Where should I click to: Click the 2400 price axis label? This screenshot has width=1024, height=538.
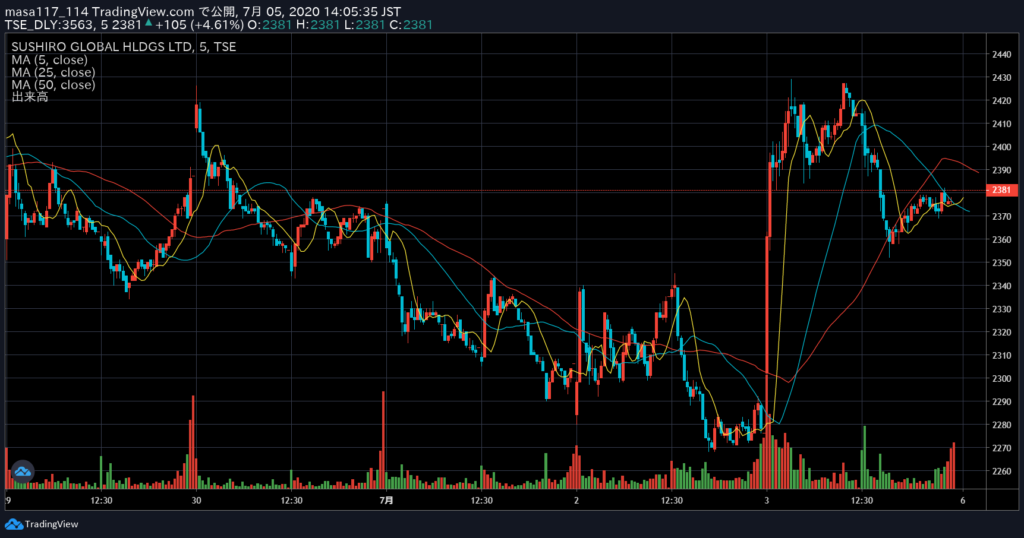[1001, 147]
